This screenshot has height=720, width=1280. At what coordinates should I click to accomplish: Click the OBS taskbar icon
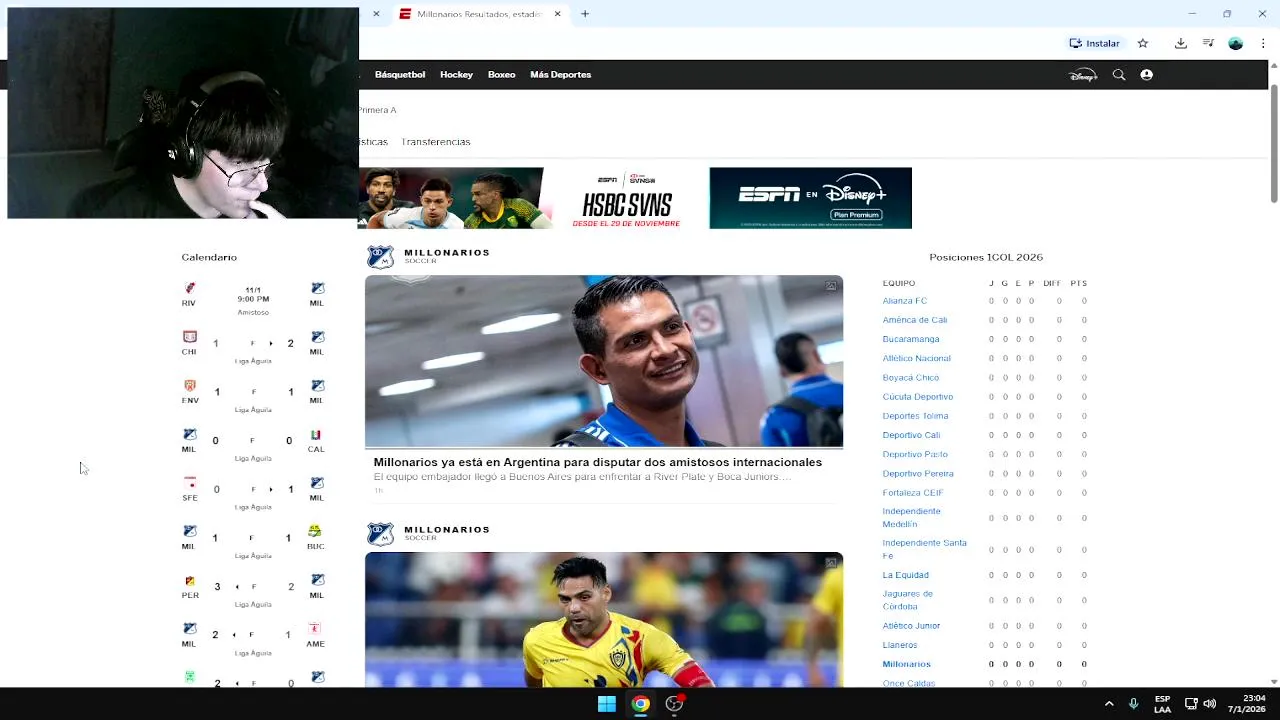pyautogui.click(x=675, y=704)
